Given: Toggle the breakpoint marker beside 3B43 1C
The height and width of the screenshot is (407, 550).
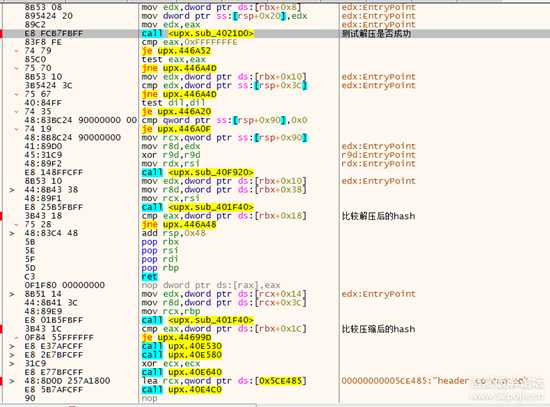Looking at the screenshot, I should (x=1, y=329).
